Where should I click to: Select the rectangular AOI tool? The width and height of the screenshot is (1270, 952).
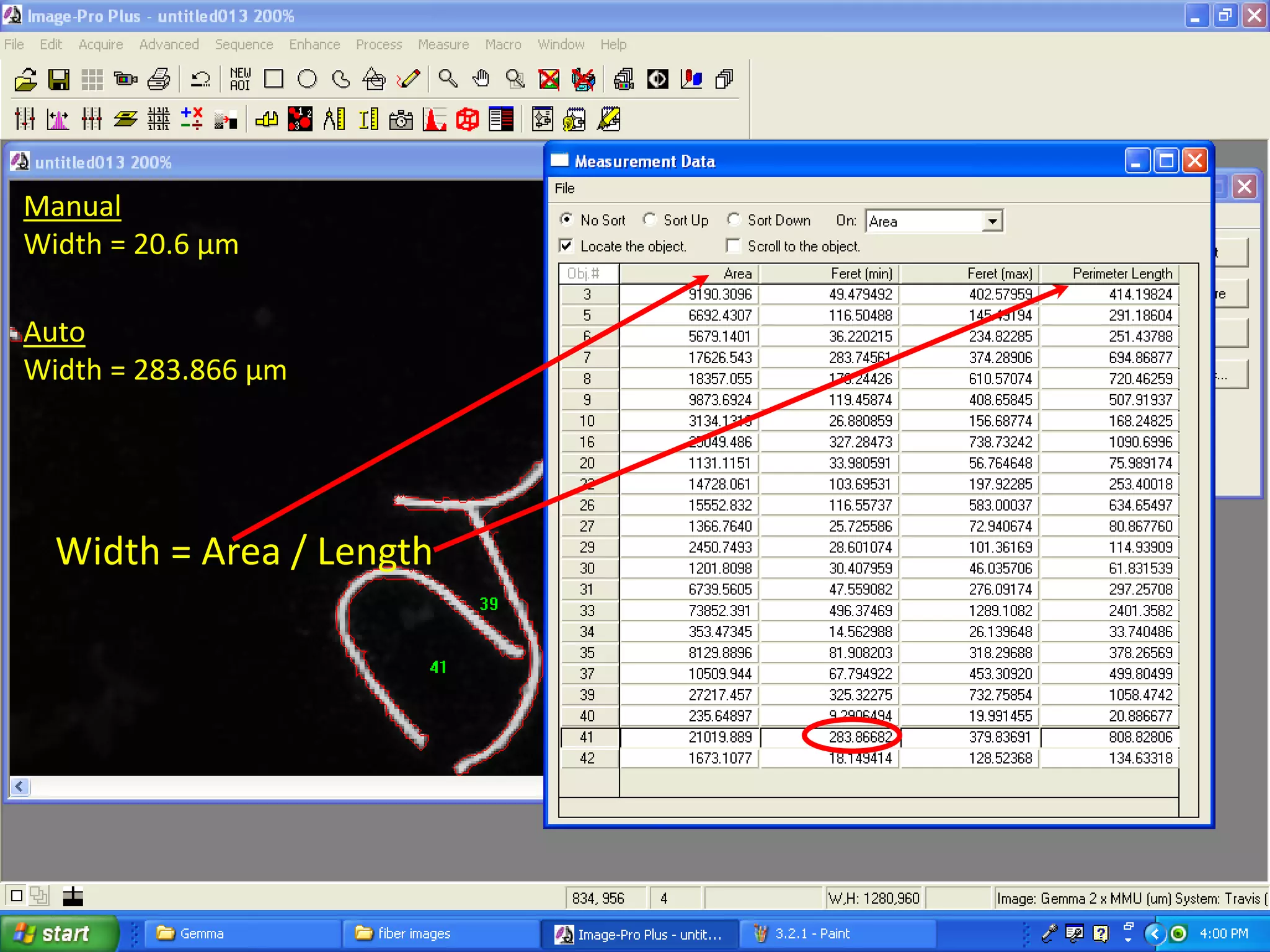(273, 79)
